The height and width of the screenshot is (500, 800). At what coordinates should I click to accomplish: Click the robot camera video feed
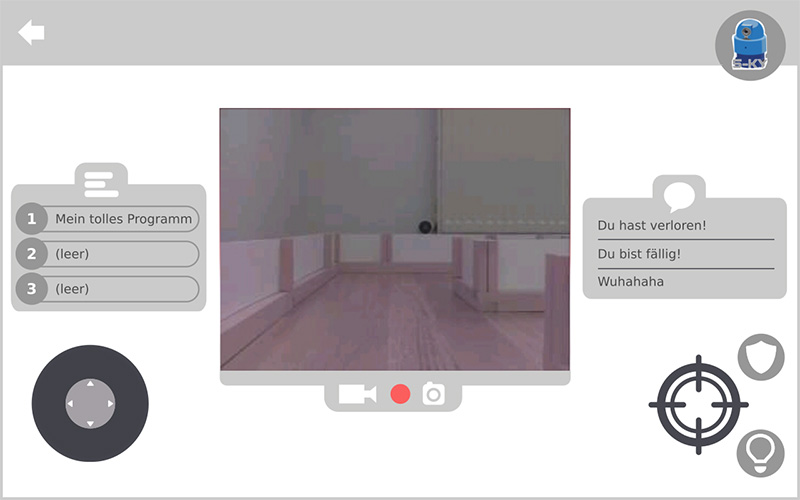395,239
